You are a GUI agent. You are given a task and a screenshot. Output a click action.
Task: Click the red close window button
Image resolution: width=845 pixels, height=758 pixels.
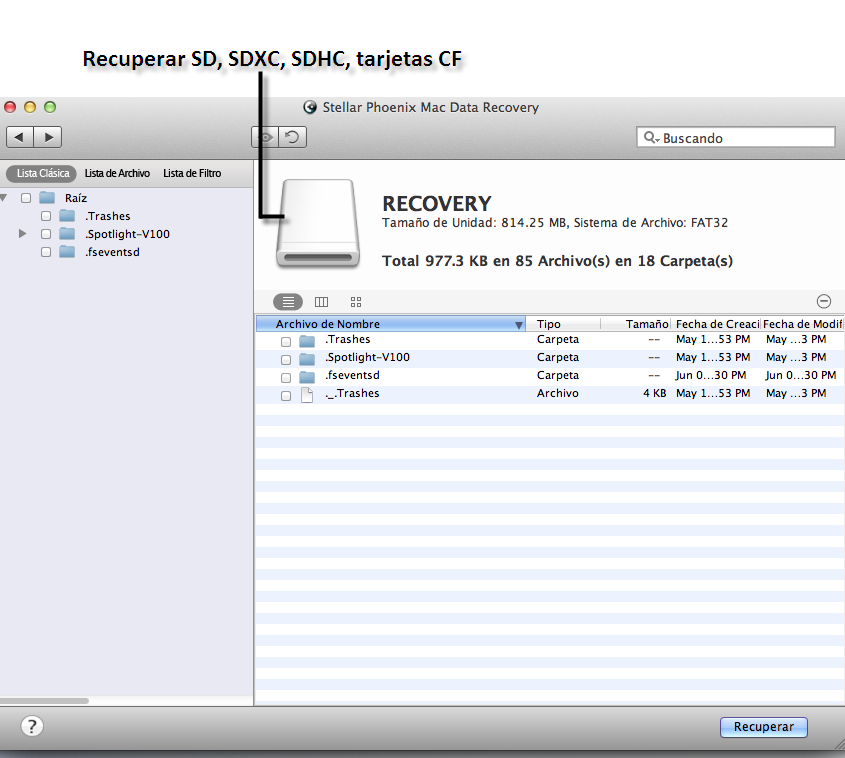[x=10, y=107]
